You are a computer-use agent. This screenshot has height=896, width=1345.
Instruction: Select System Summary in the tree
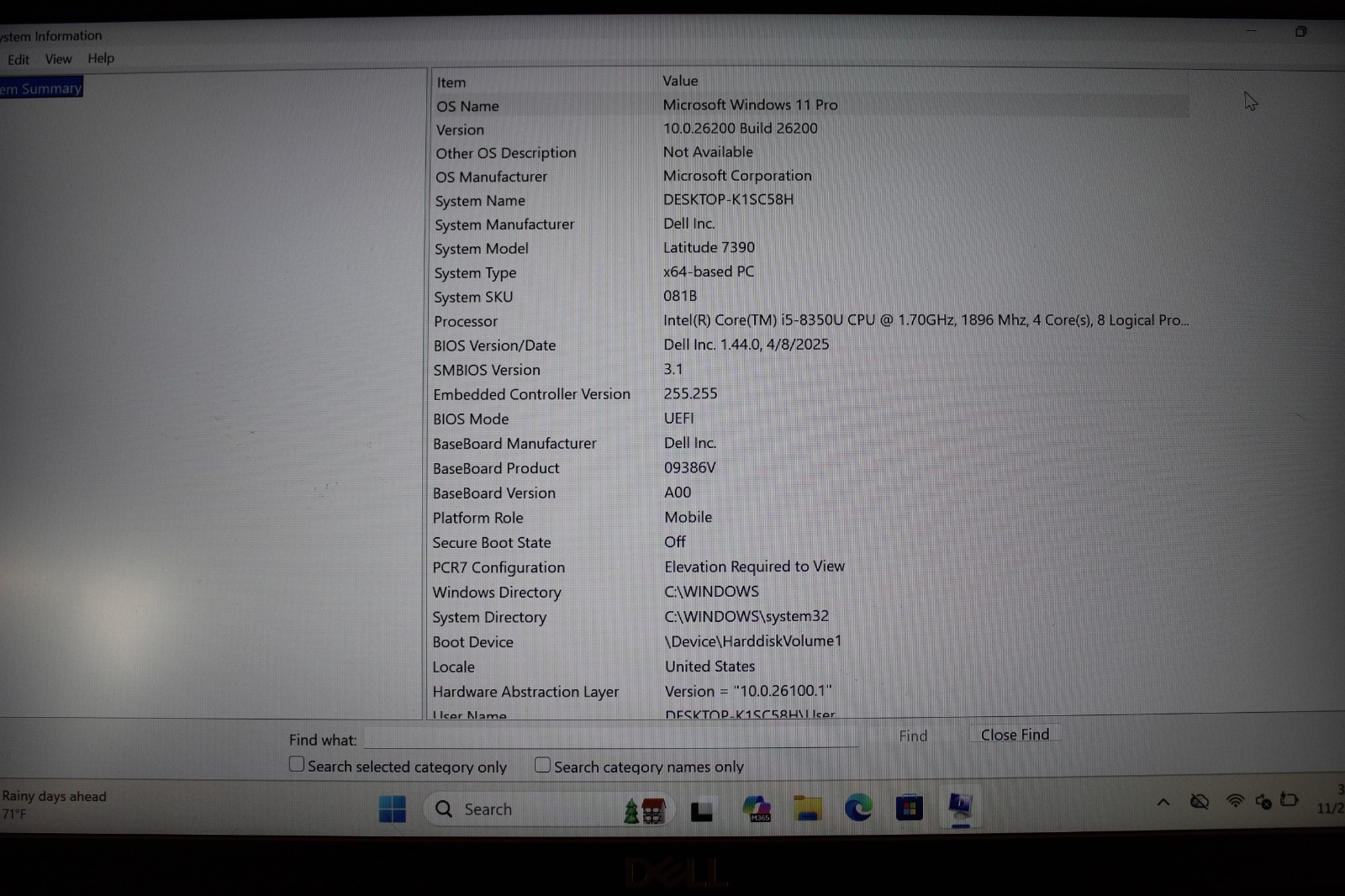(x=41, y=88)
